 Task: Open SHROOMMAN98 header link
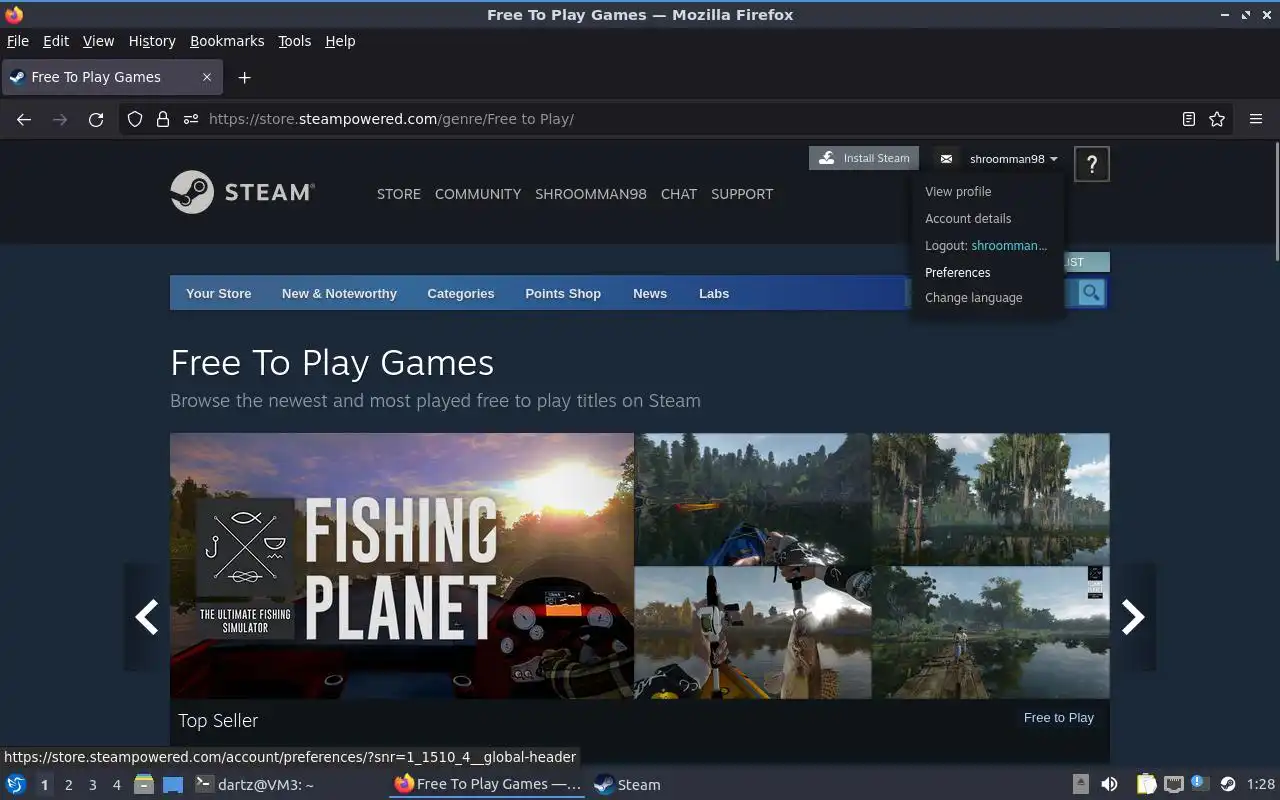591,194
